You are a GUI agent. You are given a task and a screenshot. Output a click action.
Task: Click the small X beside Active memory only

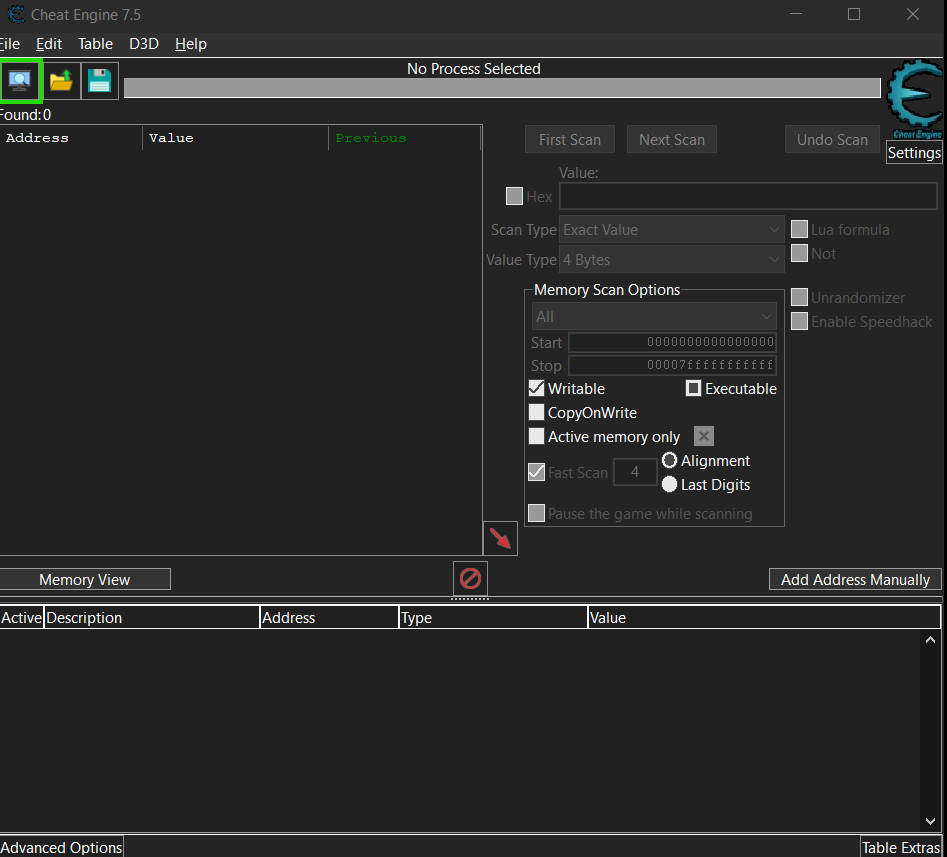pos(704,436)
